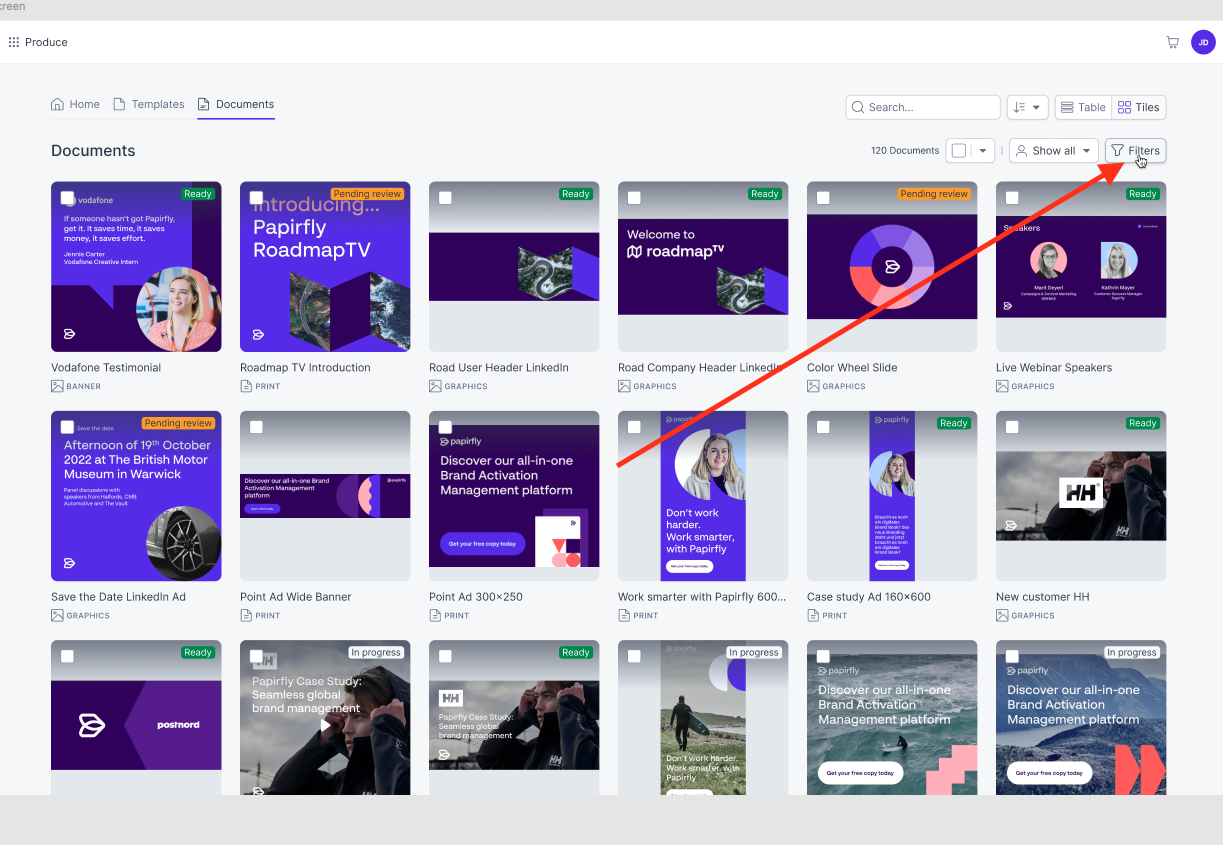Toggle the select-all documents checkbox
The width and height of the screenshot is (1223, 845).
click(959, 151)
